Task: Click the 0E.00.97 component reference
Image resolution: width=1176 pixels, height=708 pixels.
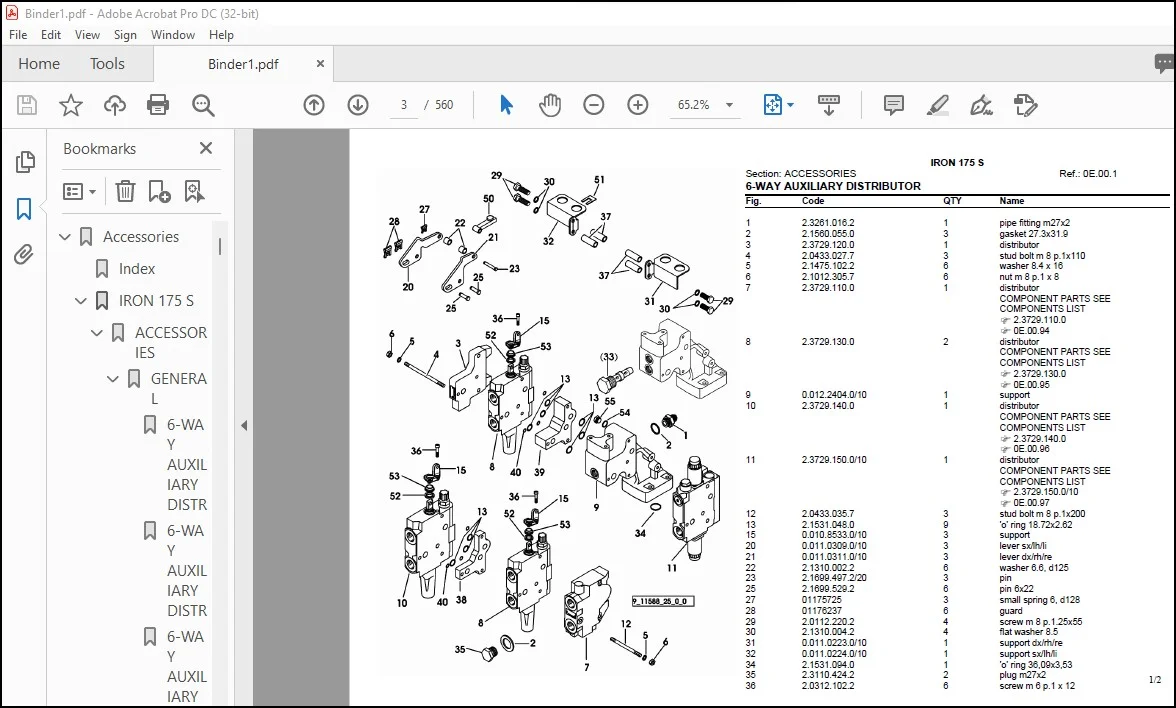Action: coord(1031,503)
